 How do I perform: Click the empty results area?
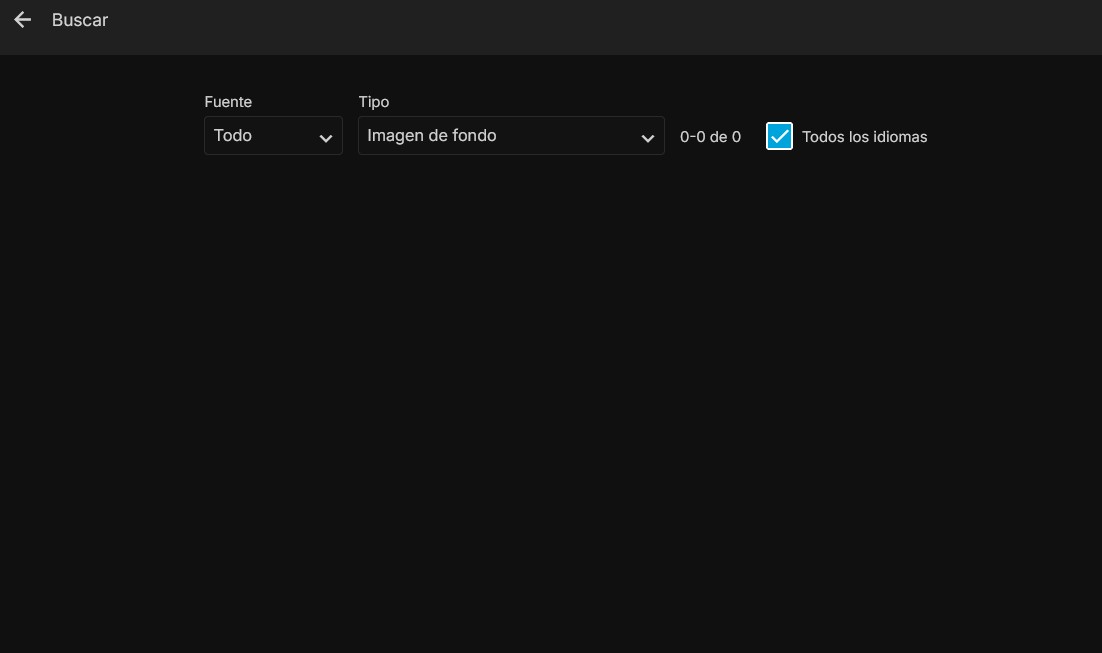coord(550,400)
